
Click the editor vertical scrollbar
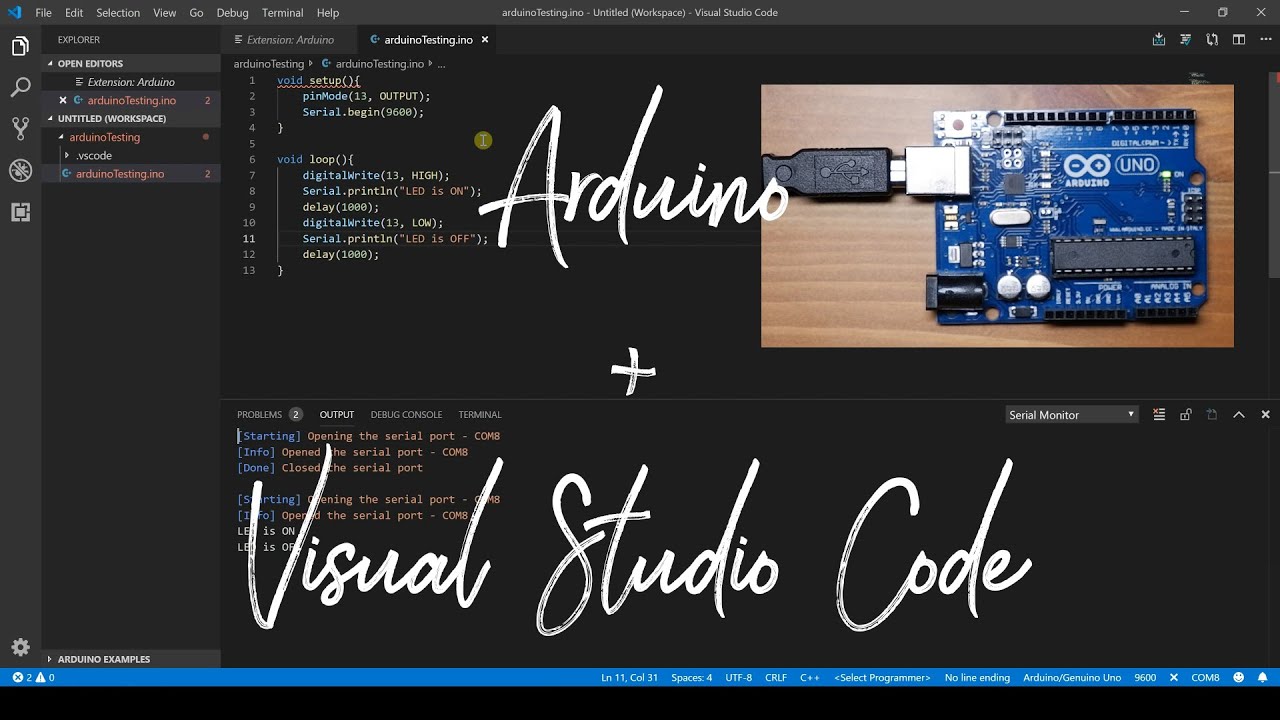click(1274, 175)
